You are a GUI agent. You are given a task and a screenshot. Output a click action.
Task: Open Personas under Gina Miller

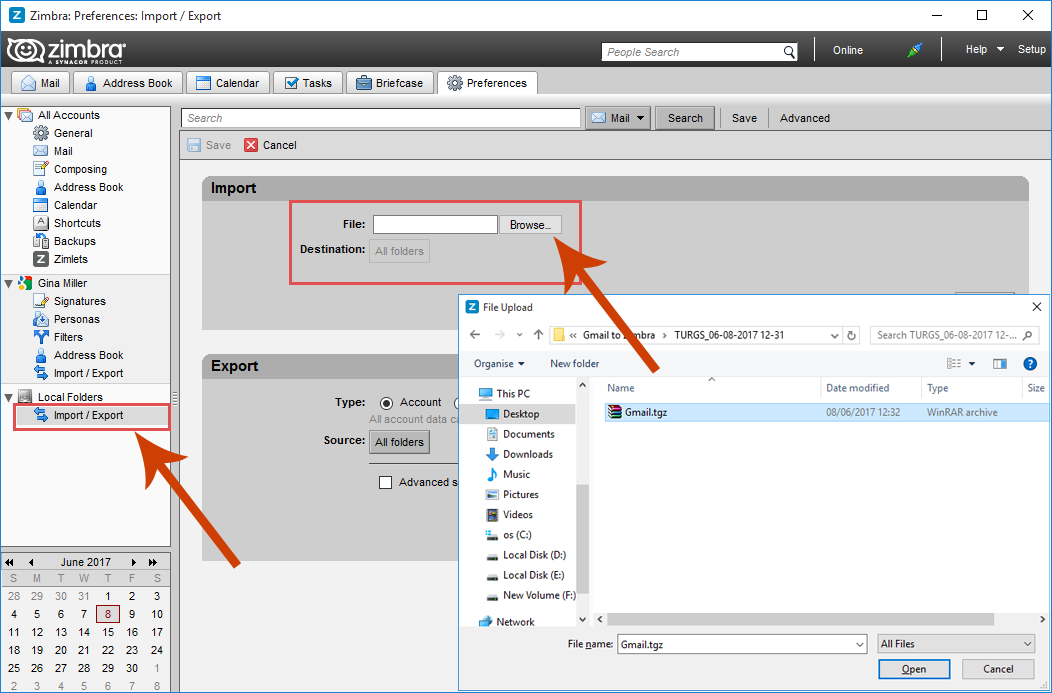[76, 319]
